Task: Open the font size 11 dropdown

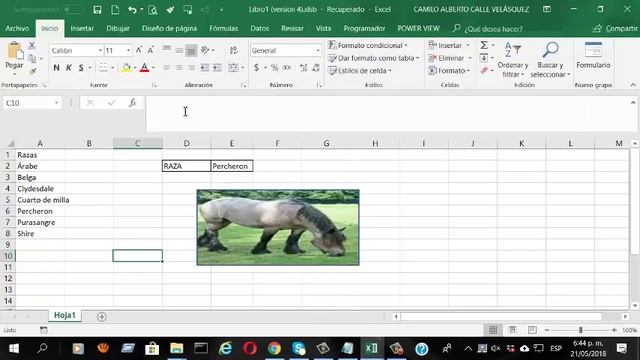Action: click(128, 50)
